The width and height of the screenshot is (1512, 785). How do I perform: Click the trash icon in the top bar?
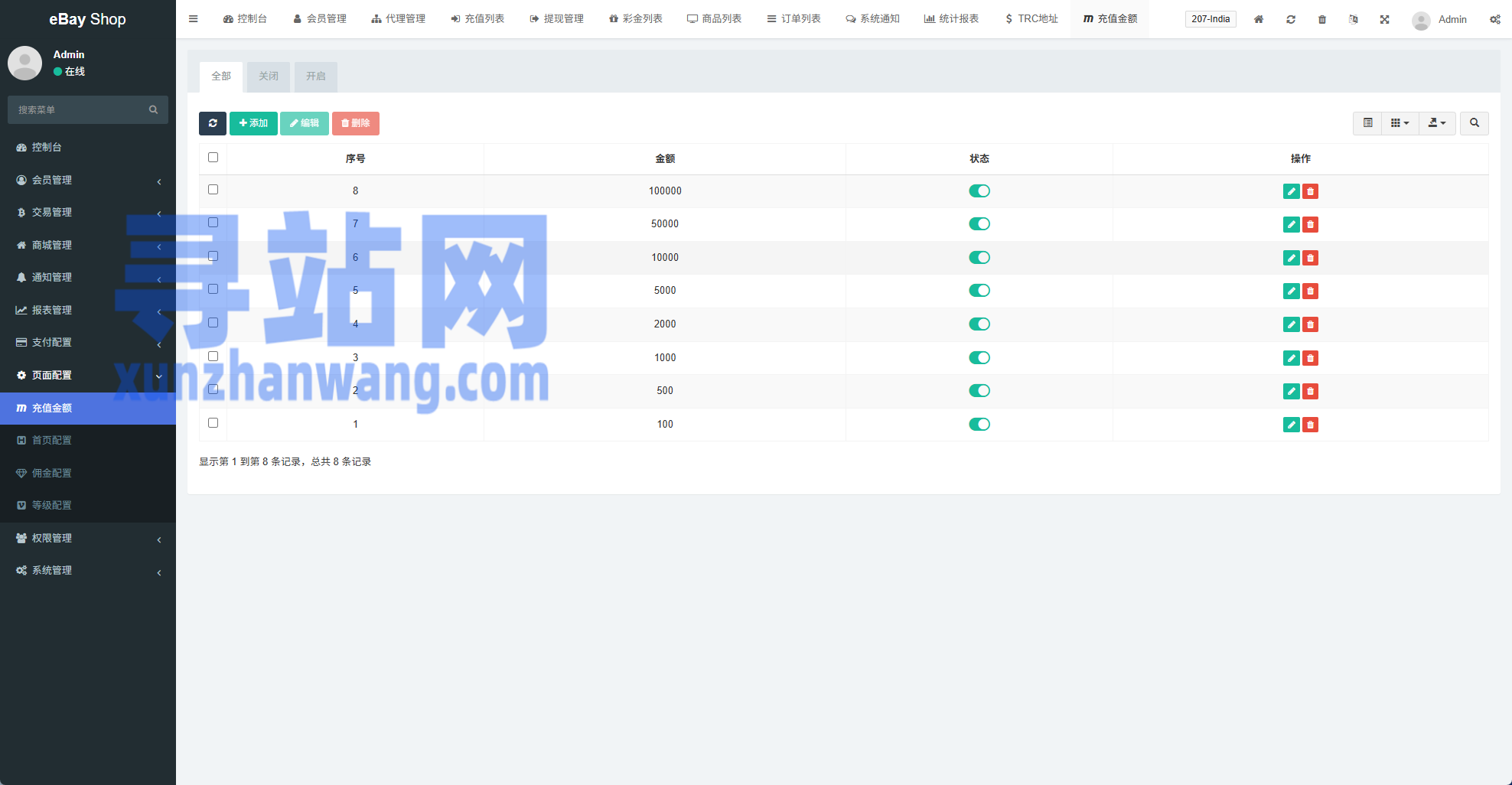(1322, 19)
